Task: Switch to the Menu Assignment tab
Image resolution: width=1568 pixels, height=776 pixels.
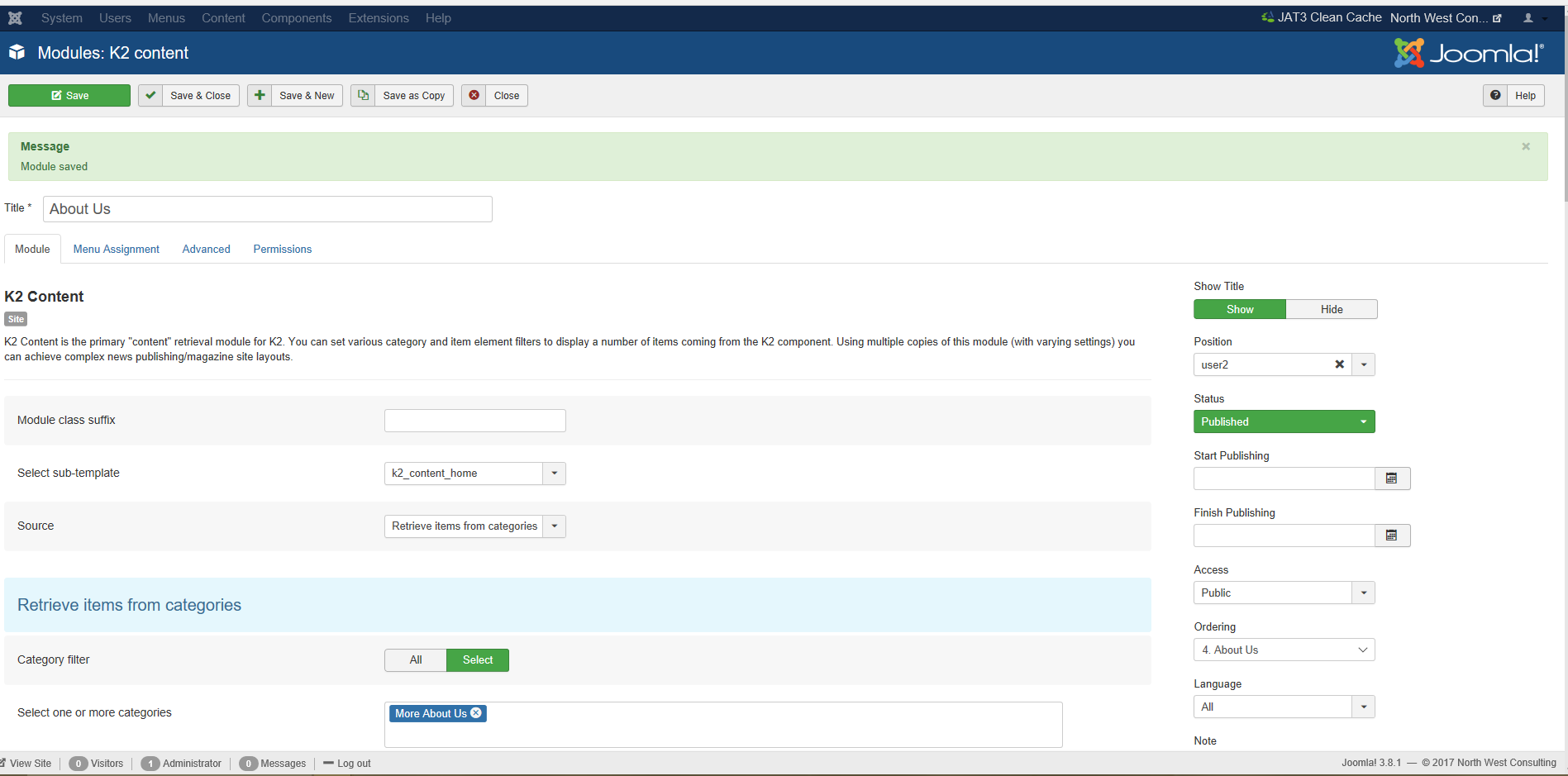Action: pyautogui.click(x=117, y=250)
